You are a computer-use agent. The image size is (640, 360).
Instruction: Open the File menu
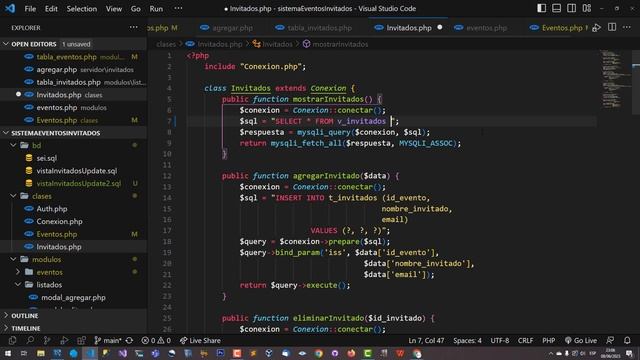pyautogui.click(x=30, y=9)
